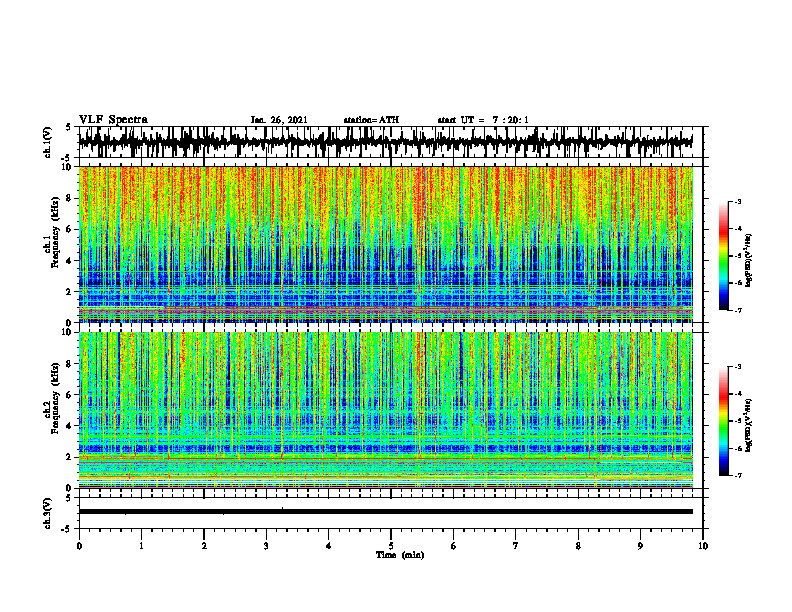Image resolution: width=792 pixels, height=612 pixels.
Task: Click the time axis end label "10"
Action: tap(703, 546)
